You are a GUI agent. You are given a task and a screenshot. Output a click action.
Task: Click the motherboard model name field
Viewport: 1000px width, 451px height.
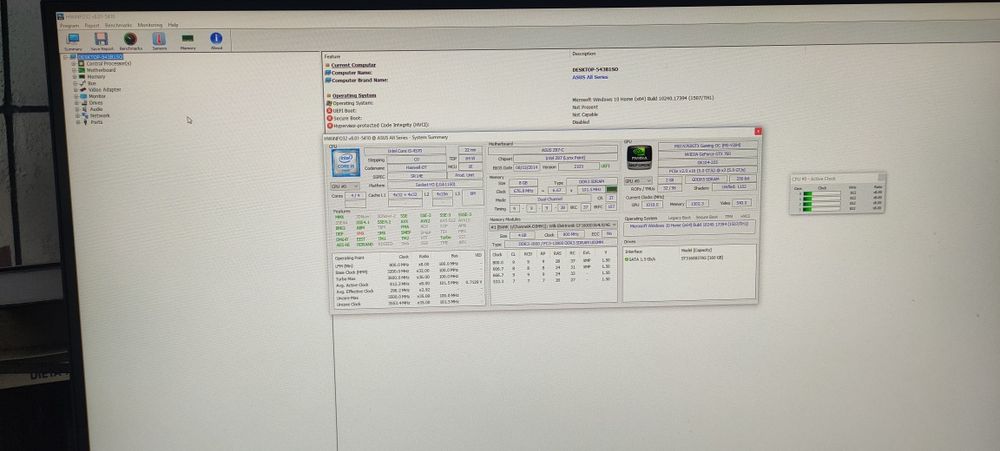coord(552,150)
